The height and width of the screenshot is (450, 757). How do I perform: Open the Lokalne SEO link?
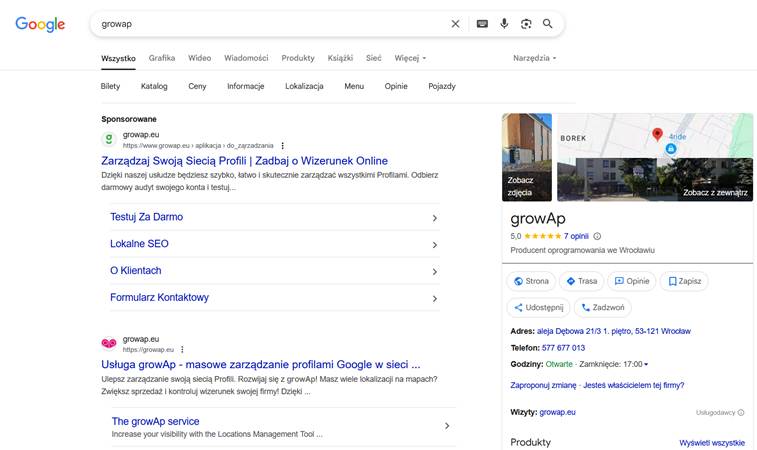[x=139, y=244]
